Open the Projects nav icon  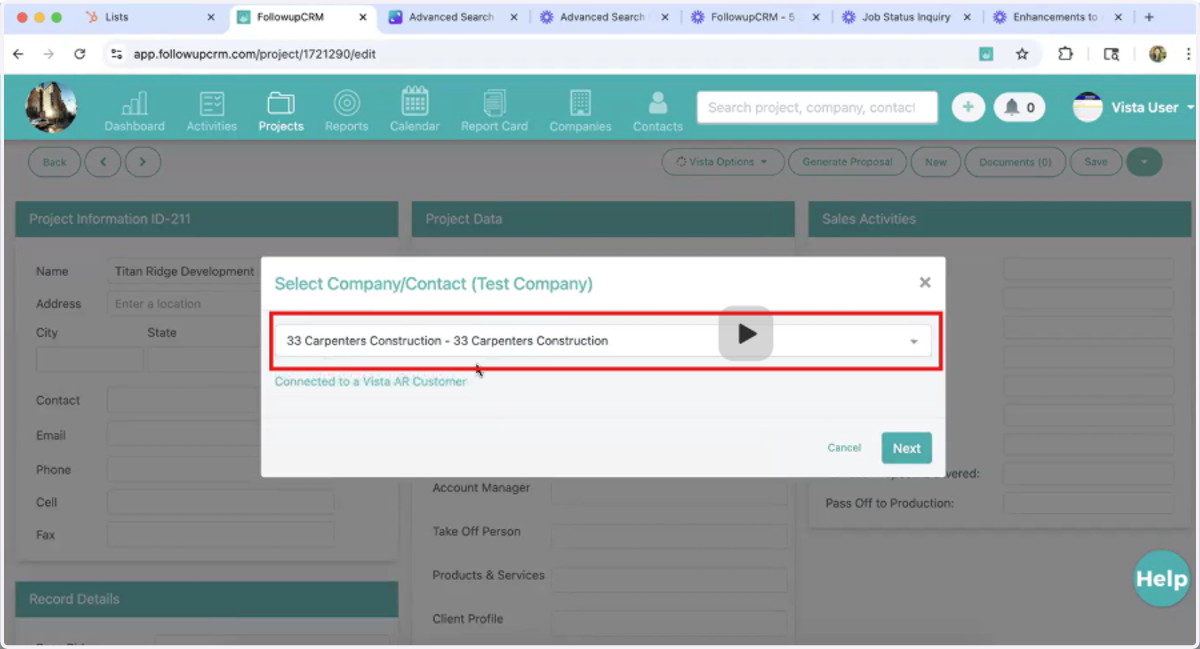[x=281, y=111]
